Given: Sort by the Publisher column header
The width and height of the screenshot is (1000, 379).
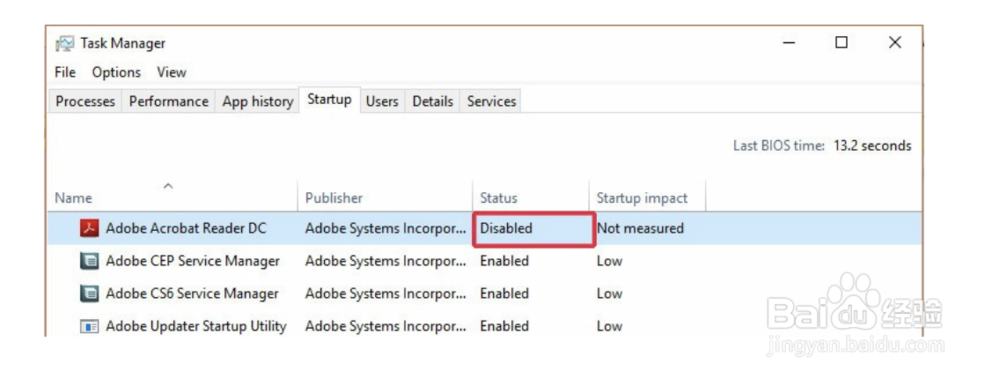Looking at the screenshot, I should coord(385,197).
